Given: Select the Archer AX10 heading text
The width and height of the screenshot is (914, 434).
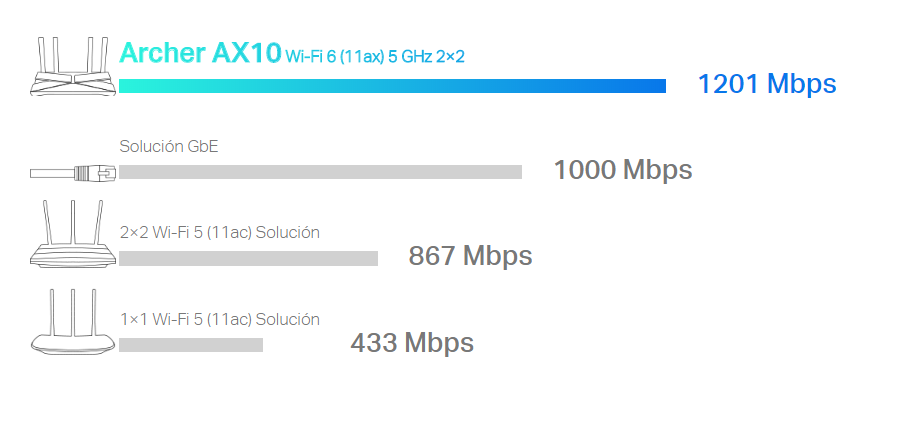Looking at the screenshot, I should coord(200,53).
